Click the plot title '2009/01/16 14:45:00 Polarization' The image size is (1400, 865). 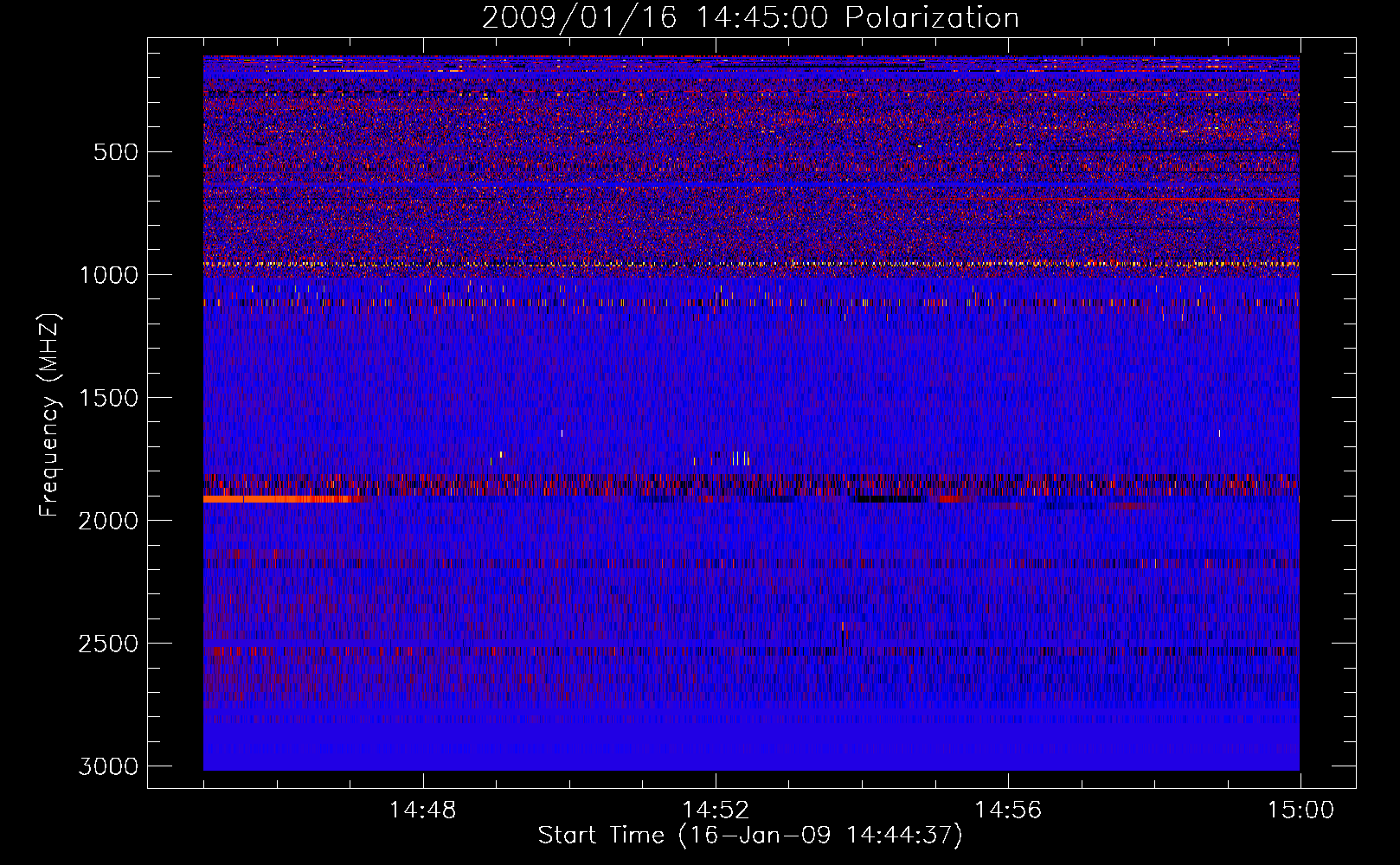tap(750, 18)
